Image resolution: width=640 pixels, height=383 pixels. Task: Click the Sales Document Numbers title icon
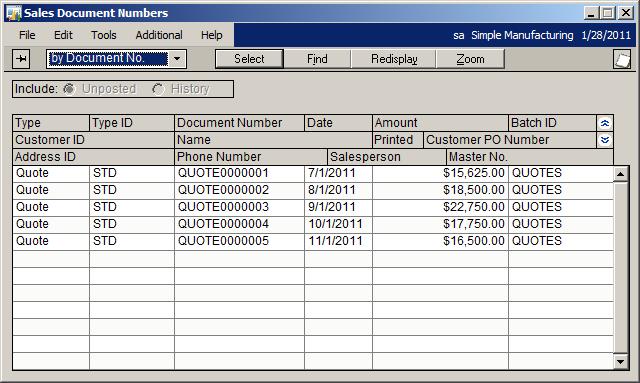(x=13, y=13)
